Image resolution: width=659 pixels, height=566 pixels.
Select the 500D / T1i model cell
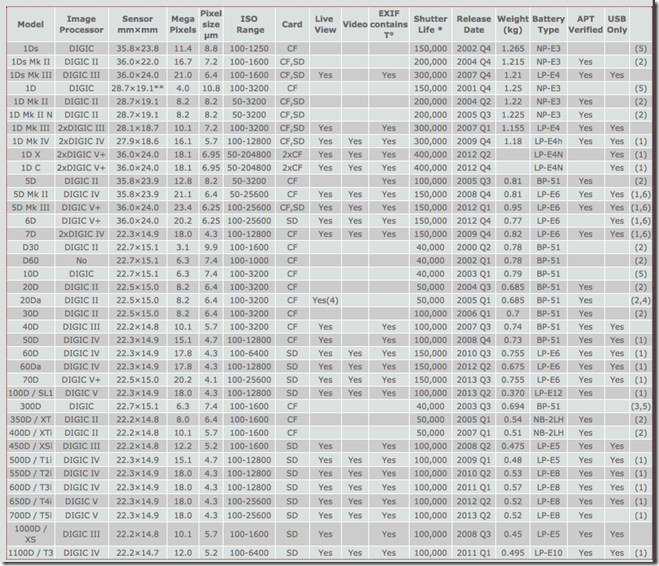pos(31,460)
